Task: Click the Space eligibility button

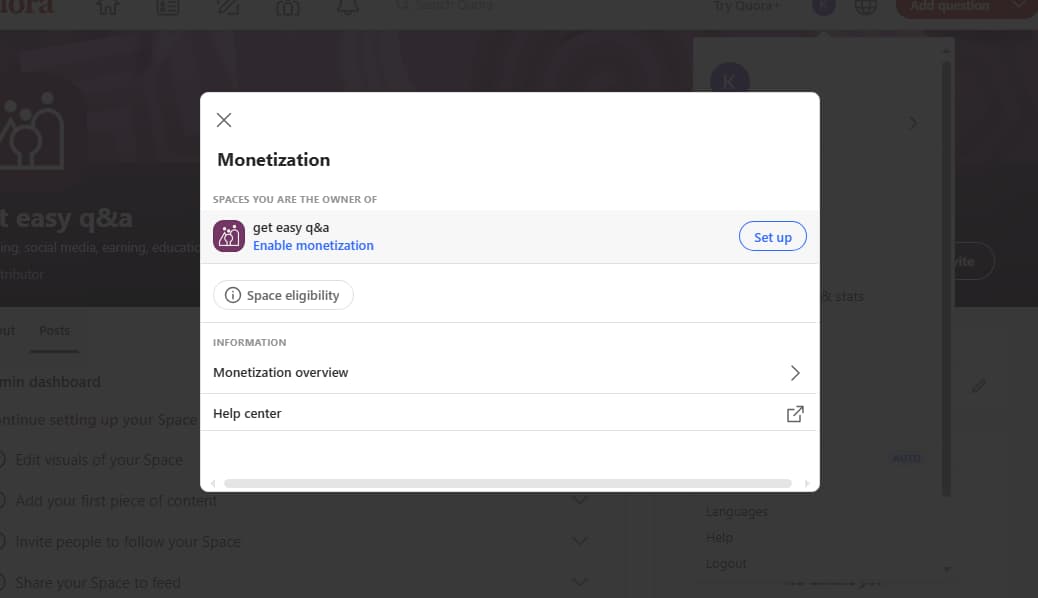Action: [283, 295]
